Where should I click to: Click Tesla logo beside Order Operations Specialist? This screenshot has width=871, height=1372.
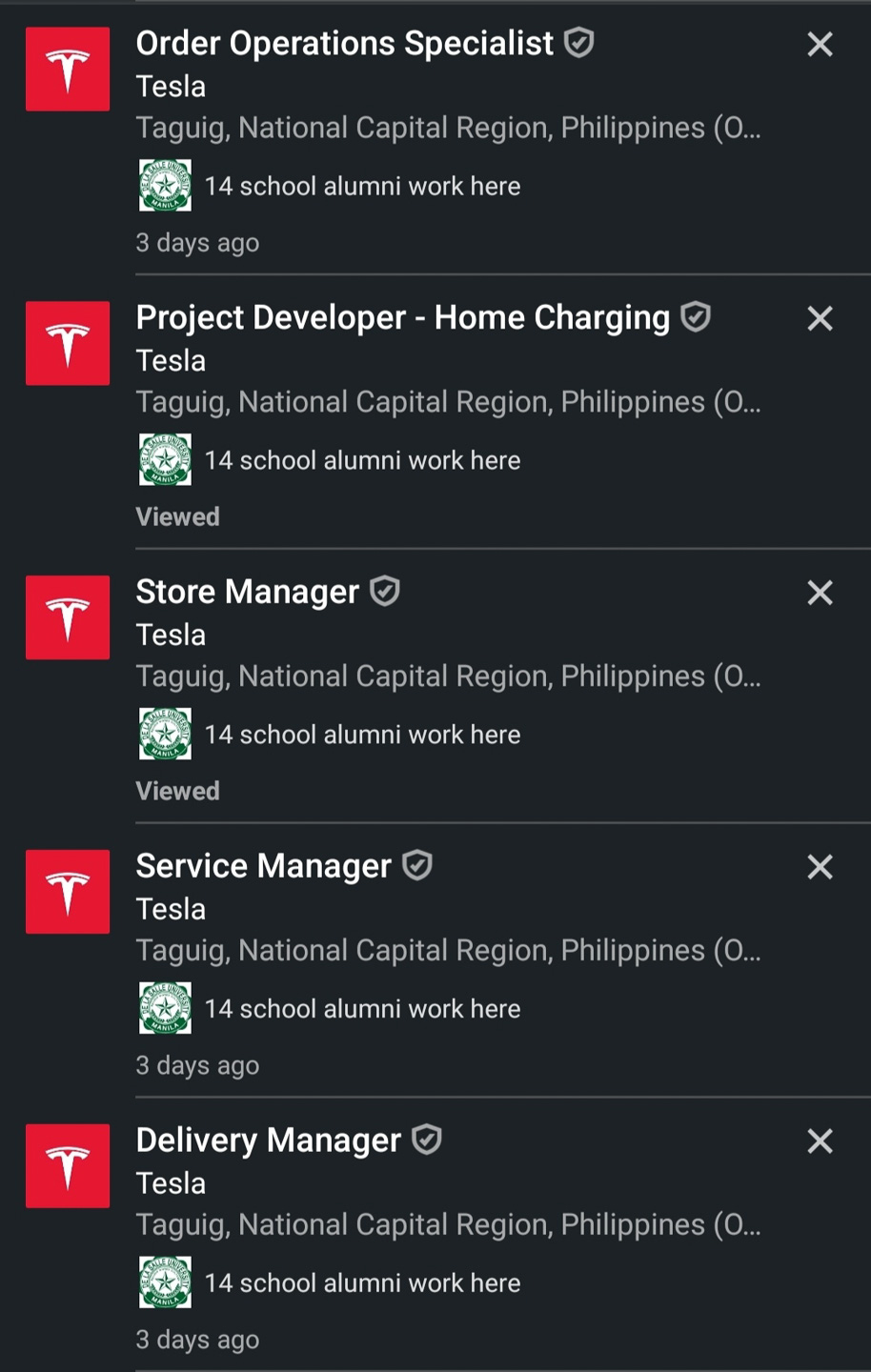68,70
